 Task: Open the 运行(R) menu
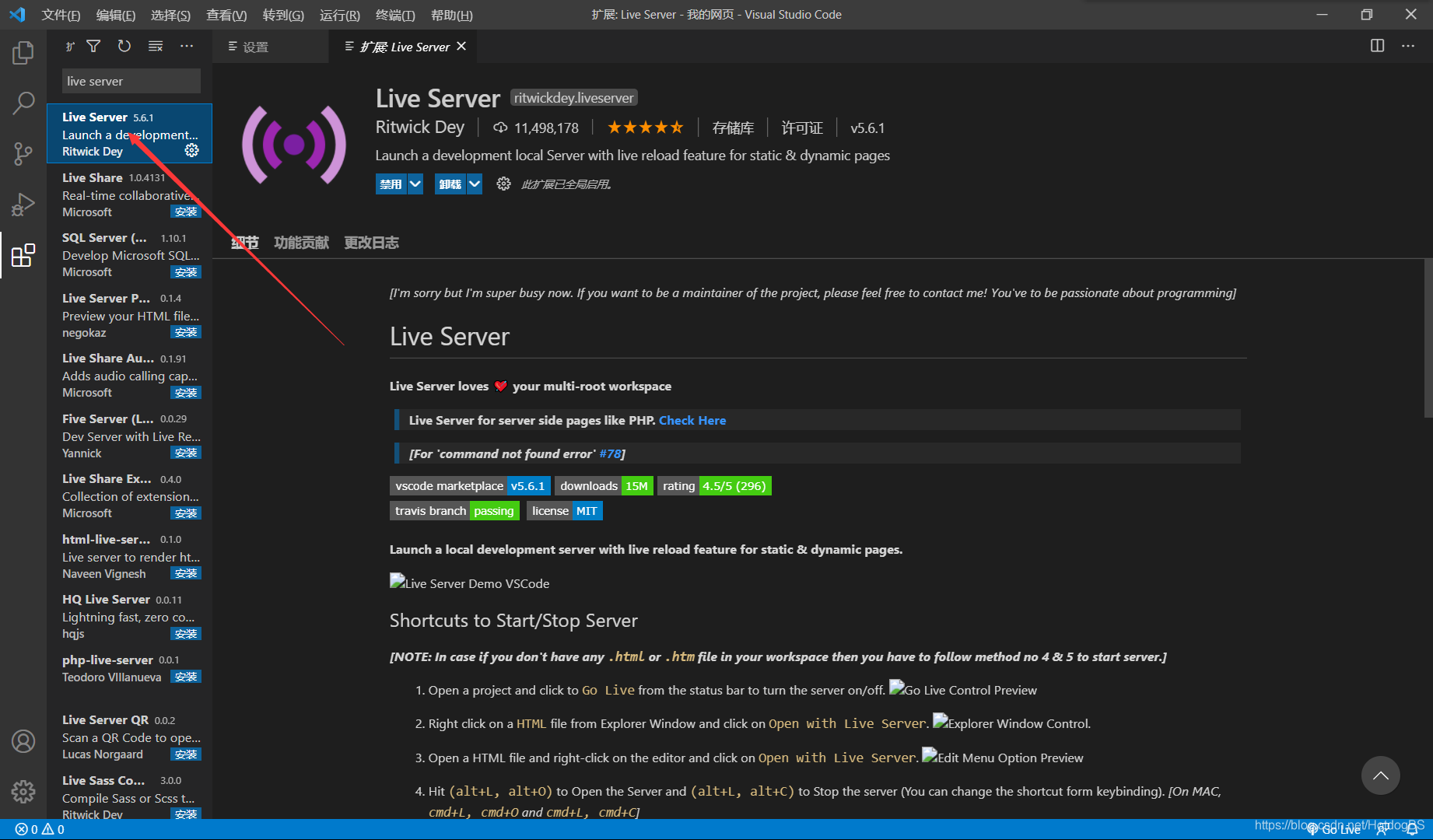coord(339,15)
